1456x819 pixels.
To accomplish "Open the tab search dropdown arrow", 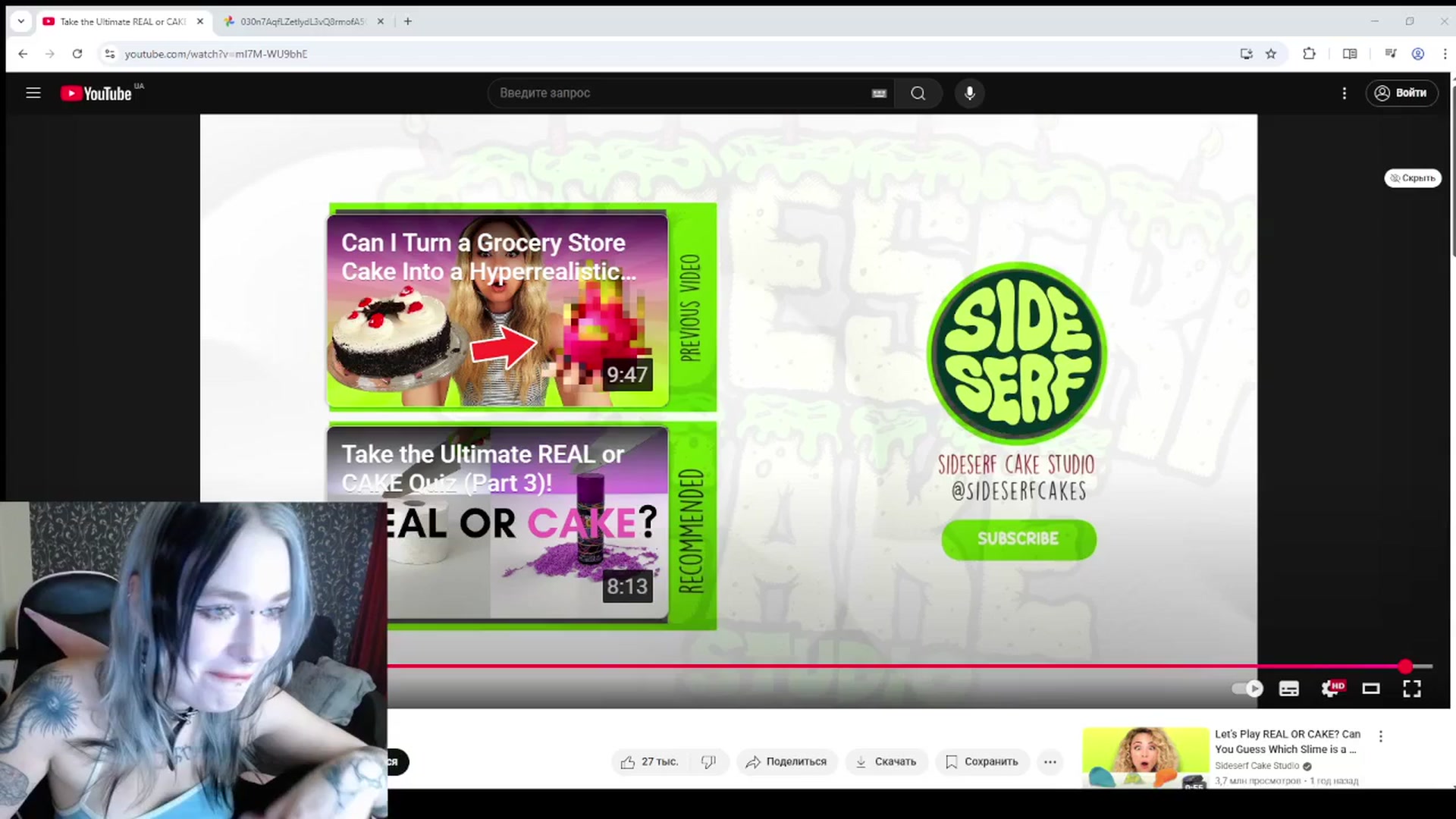I will (21, 21).
